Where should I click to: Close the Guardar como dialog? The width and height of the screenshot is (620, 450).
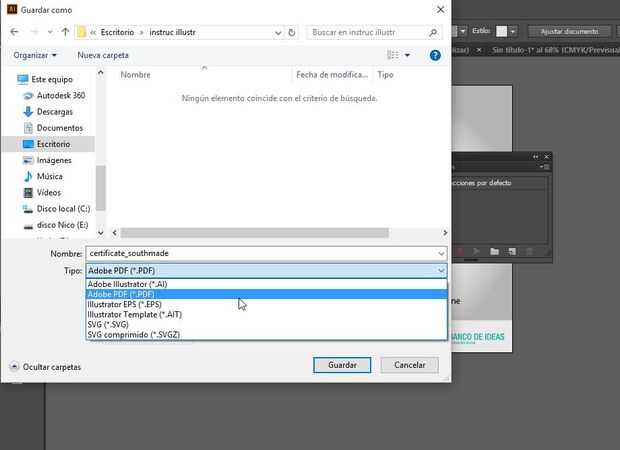tap(440, 10)
